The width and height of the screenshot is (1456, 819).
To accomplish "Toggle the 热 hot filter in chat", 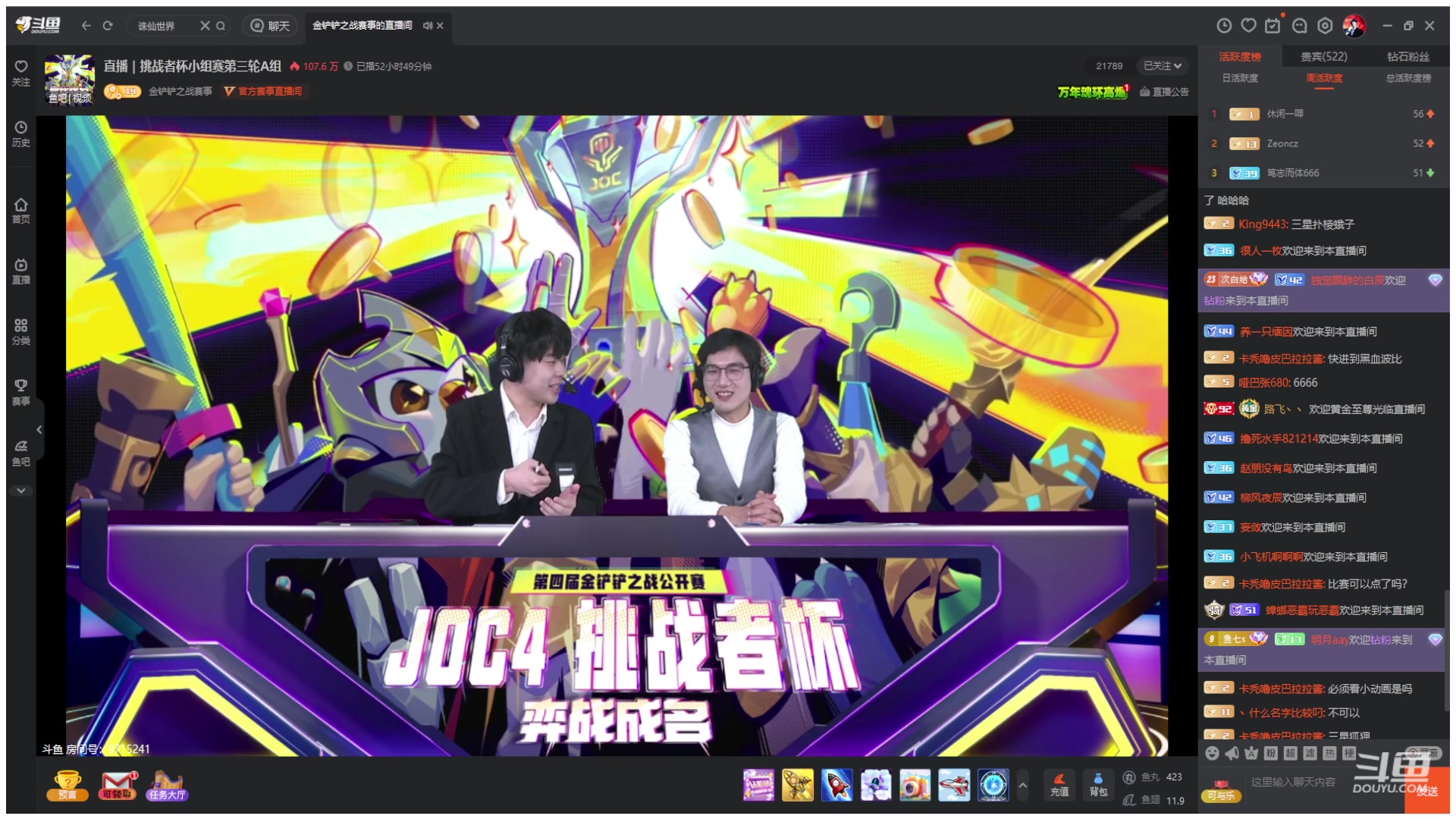I will pyautogui.click(x=1329, y=753).
